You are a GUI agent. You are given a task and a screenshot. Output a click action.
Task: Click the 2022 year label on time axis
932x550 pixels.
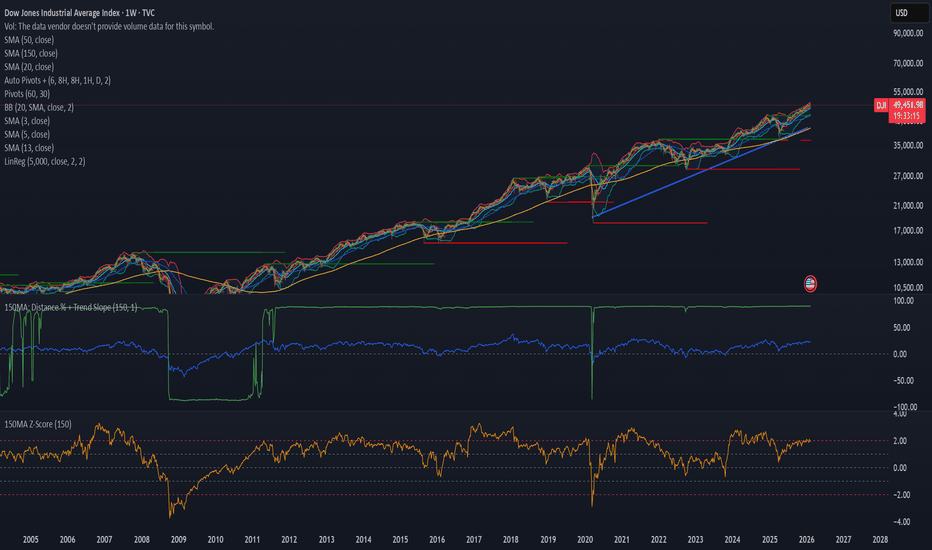659,540
